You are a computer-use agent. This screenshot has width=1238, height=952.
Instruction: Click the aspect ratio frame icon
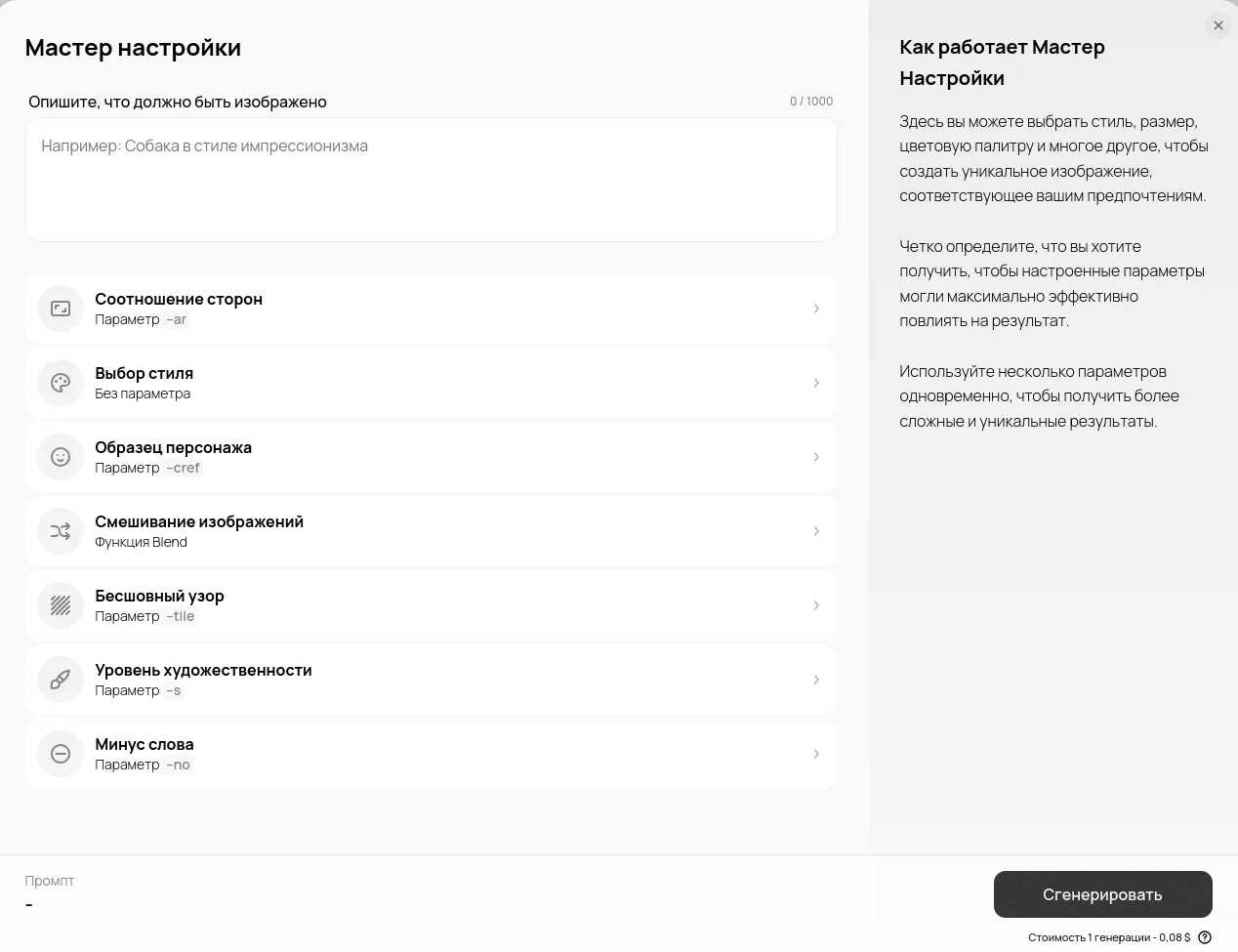point(61,309)
